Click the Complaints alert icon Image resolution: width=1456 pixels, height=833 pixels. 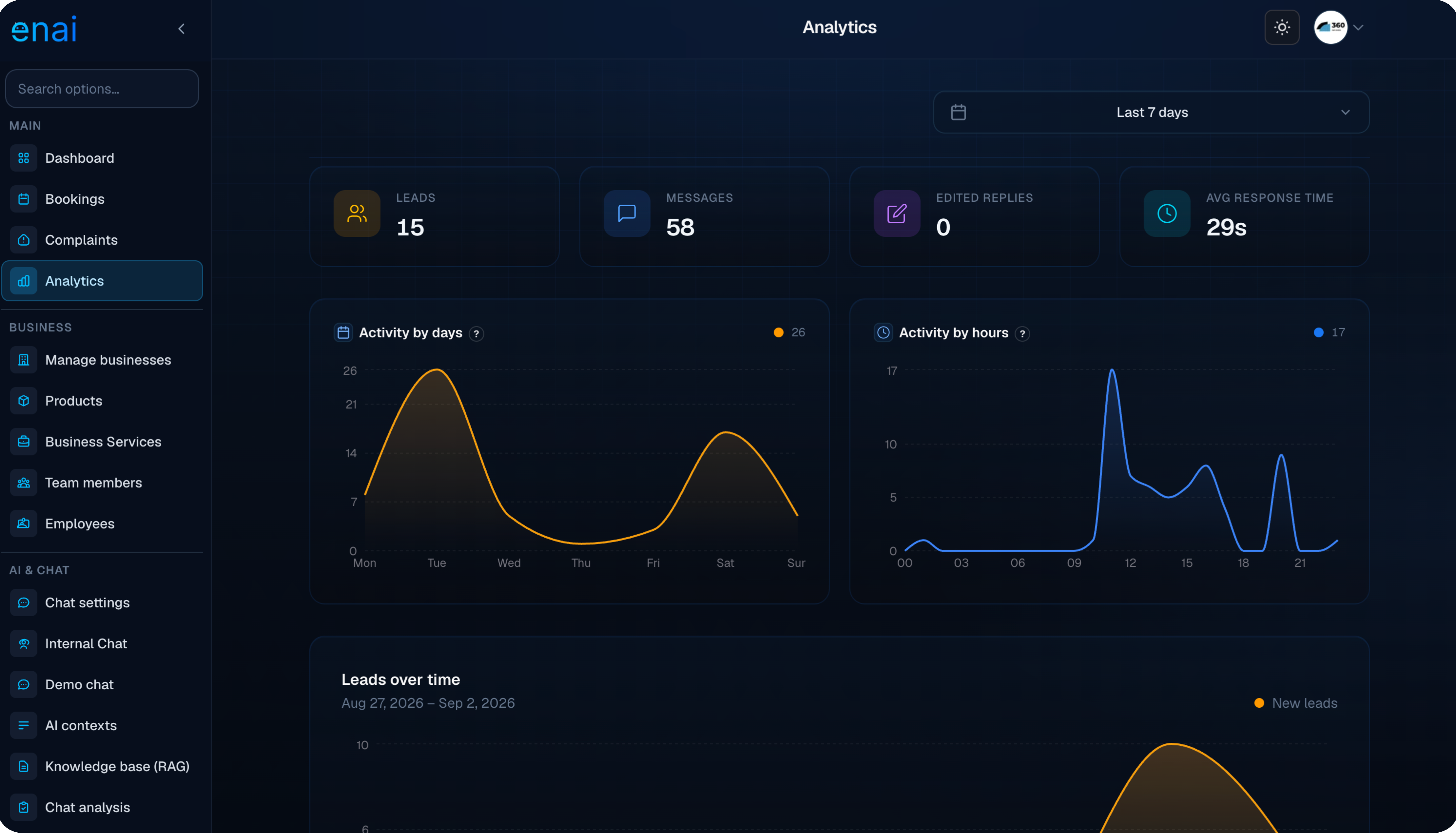(x=24, y=240)
